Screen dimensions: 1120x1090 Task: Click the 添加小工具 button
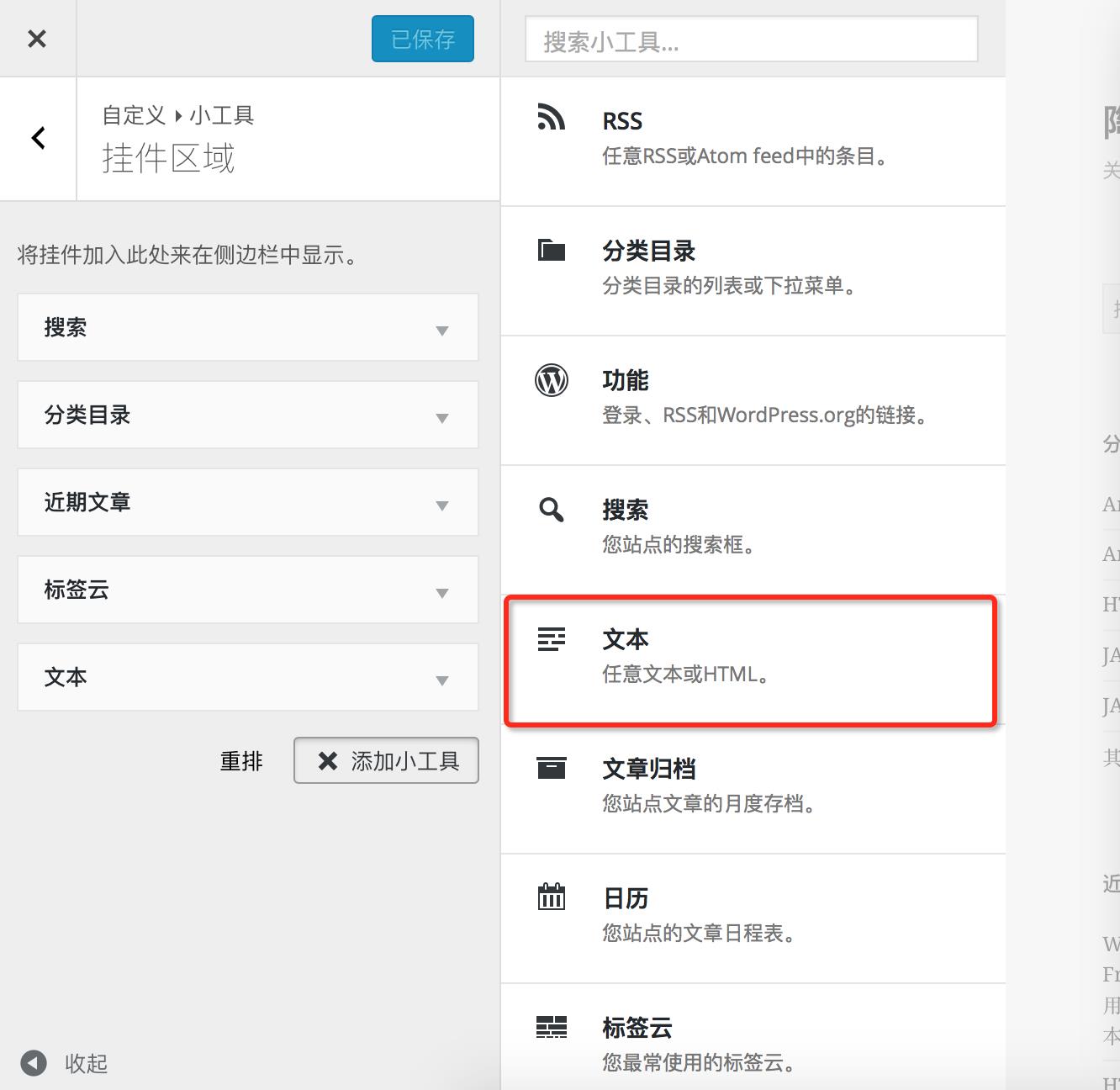coord(386,760)
